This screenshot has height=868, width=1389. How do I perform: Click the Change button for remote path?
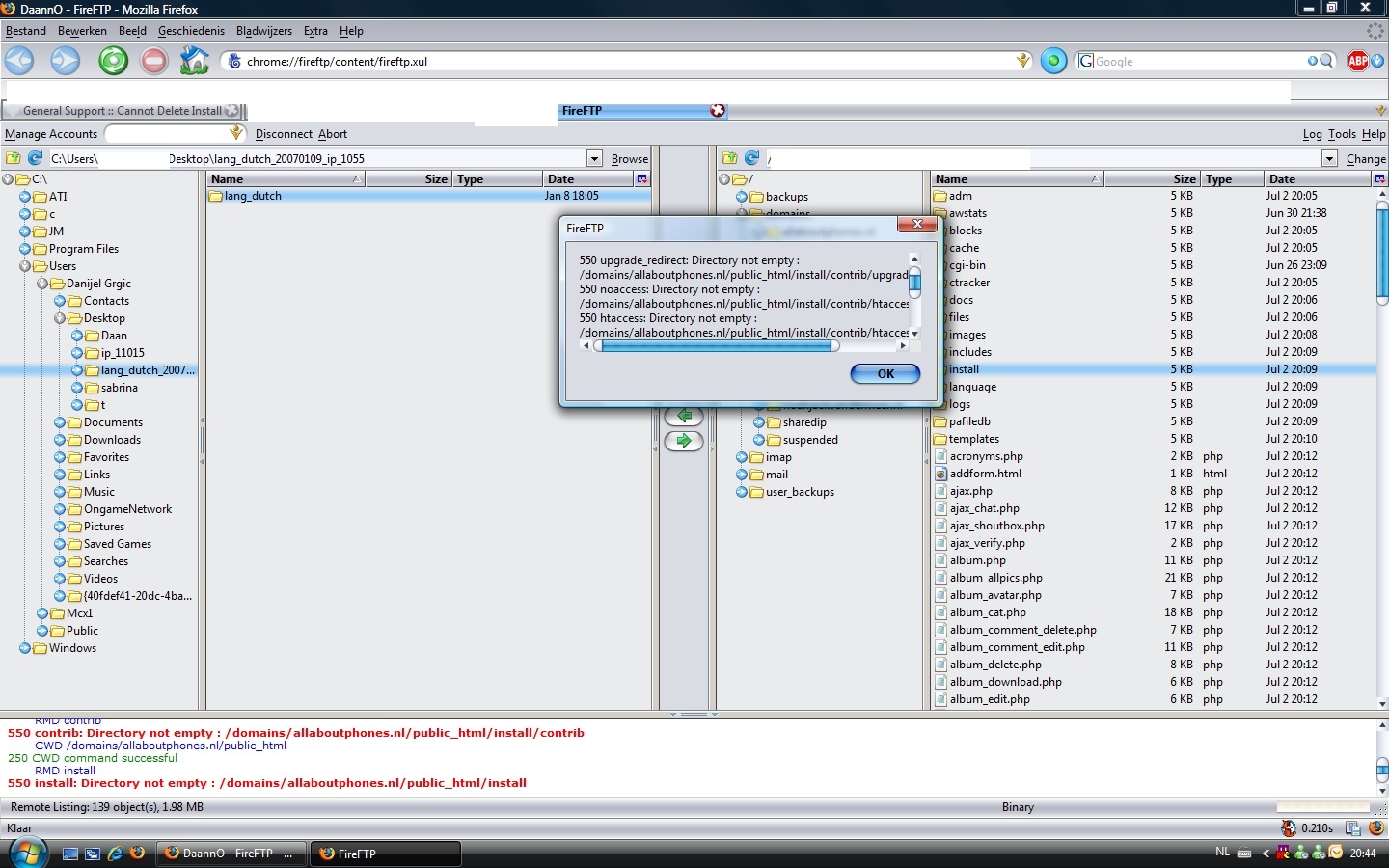pyautogui.click(x=1366, y=159)
